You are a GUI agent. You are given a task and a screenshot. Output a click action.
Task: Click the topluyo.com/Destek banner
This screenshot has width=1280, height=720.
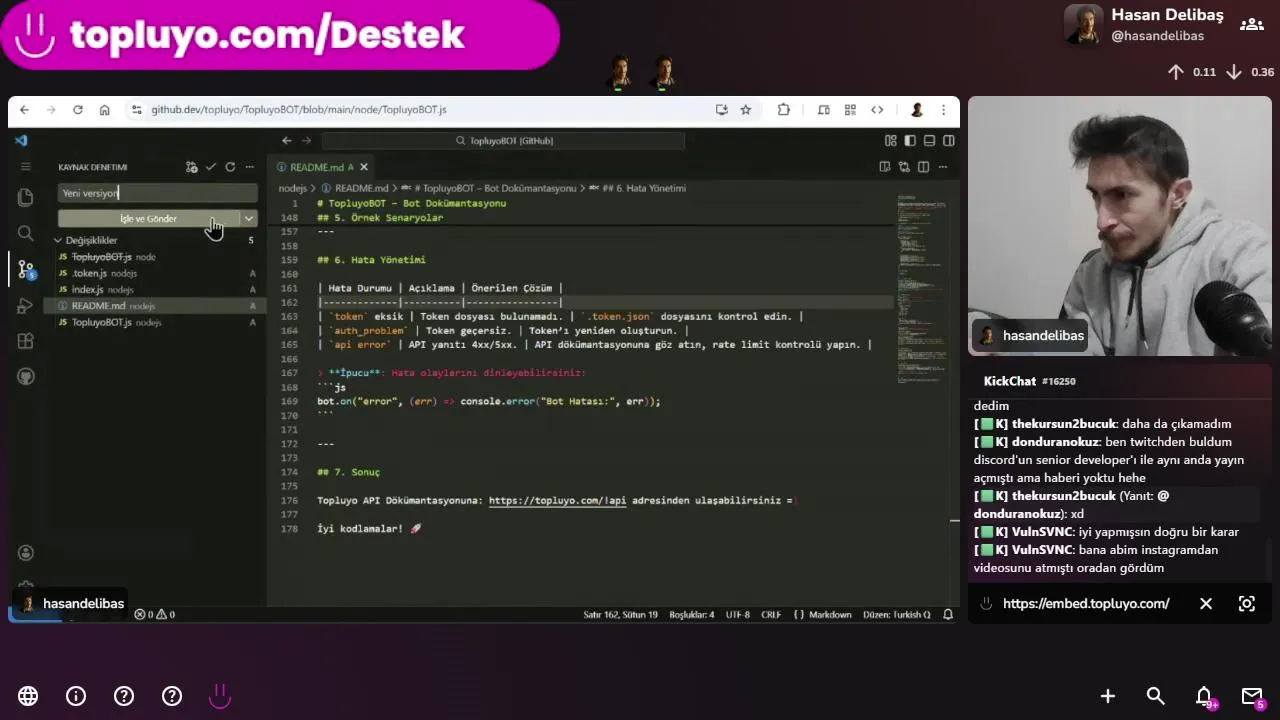pyautogui.click(x=279, y=35)
